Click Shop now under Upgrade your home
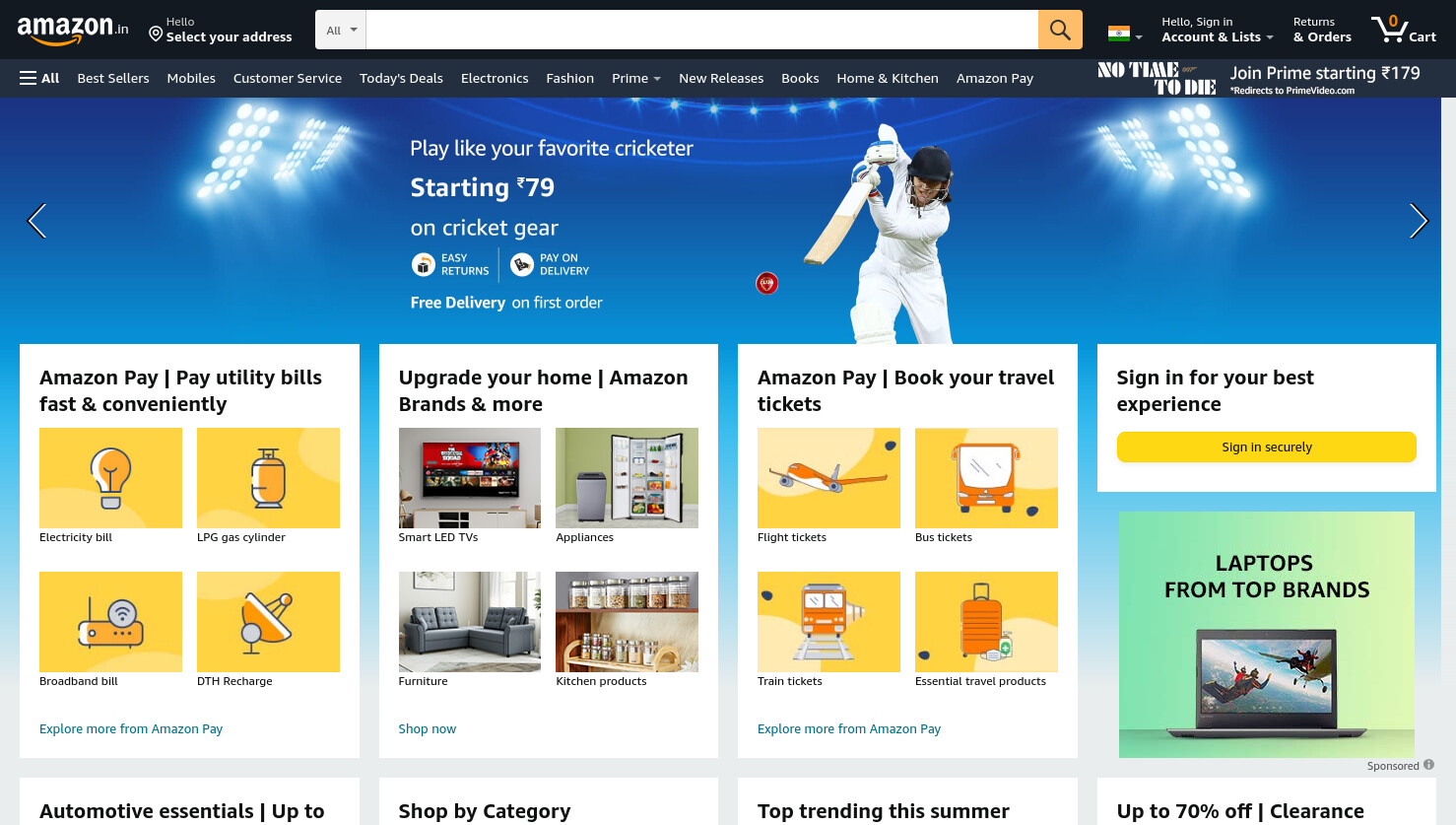The height and width of the screenshot is (825, 1456). tap(428, 728)
